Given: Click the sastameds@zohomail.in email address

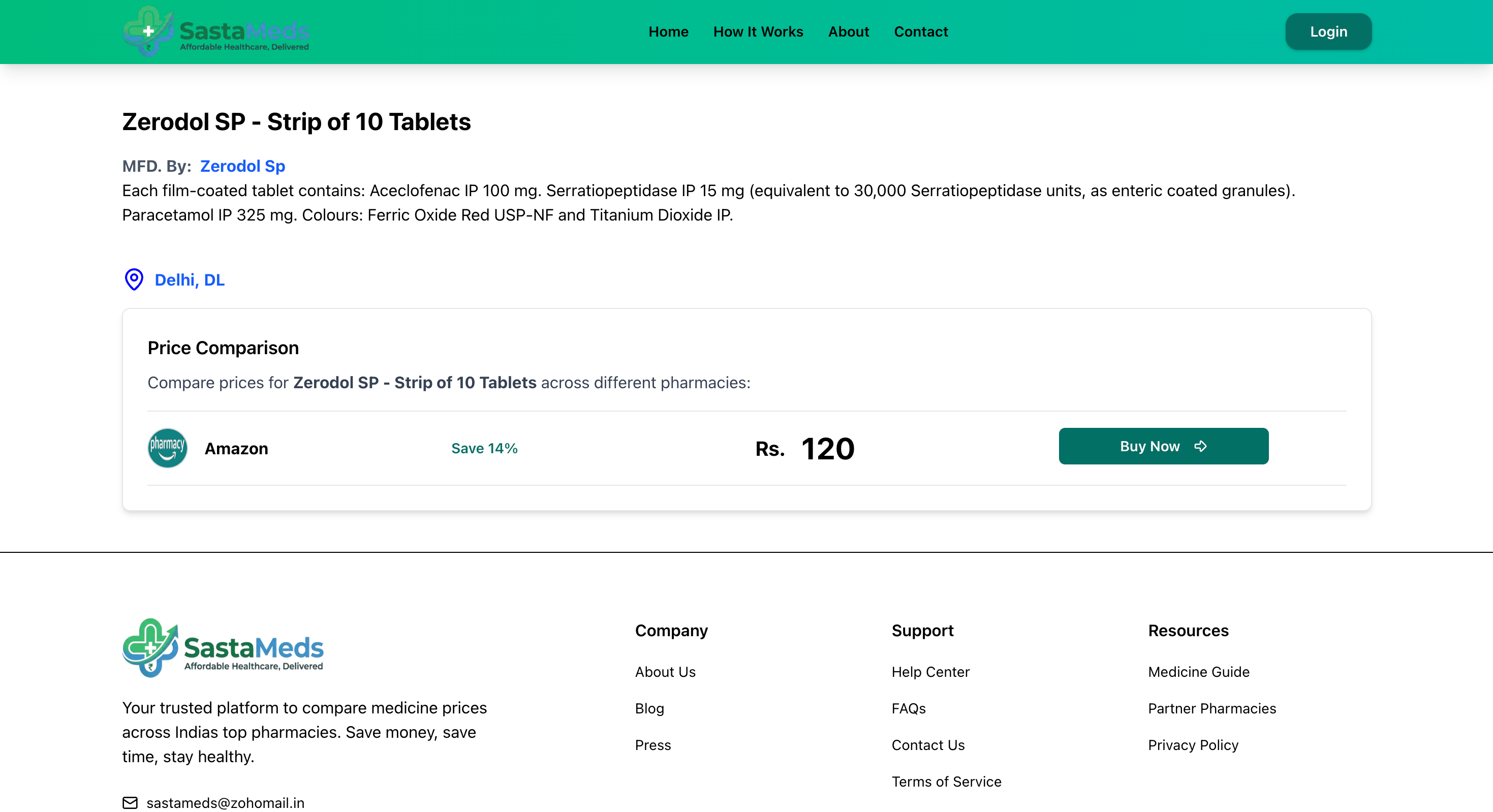Looking at the screenshot, I should pyautogui.click(x=226, y=803).
